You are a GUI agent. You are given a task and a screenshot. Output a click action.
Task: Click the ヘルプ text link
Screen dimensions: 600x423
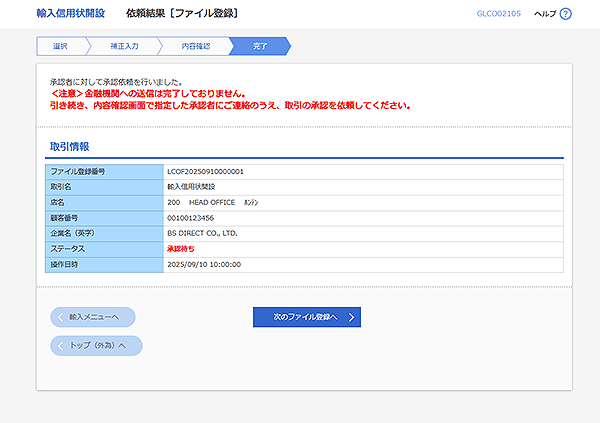pyautogui.click(x=545, y=14)
